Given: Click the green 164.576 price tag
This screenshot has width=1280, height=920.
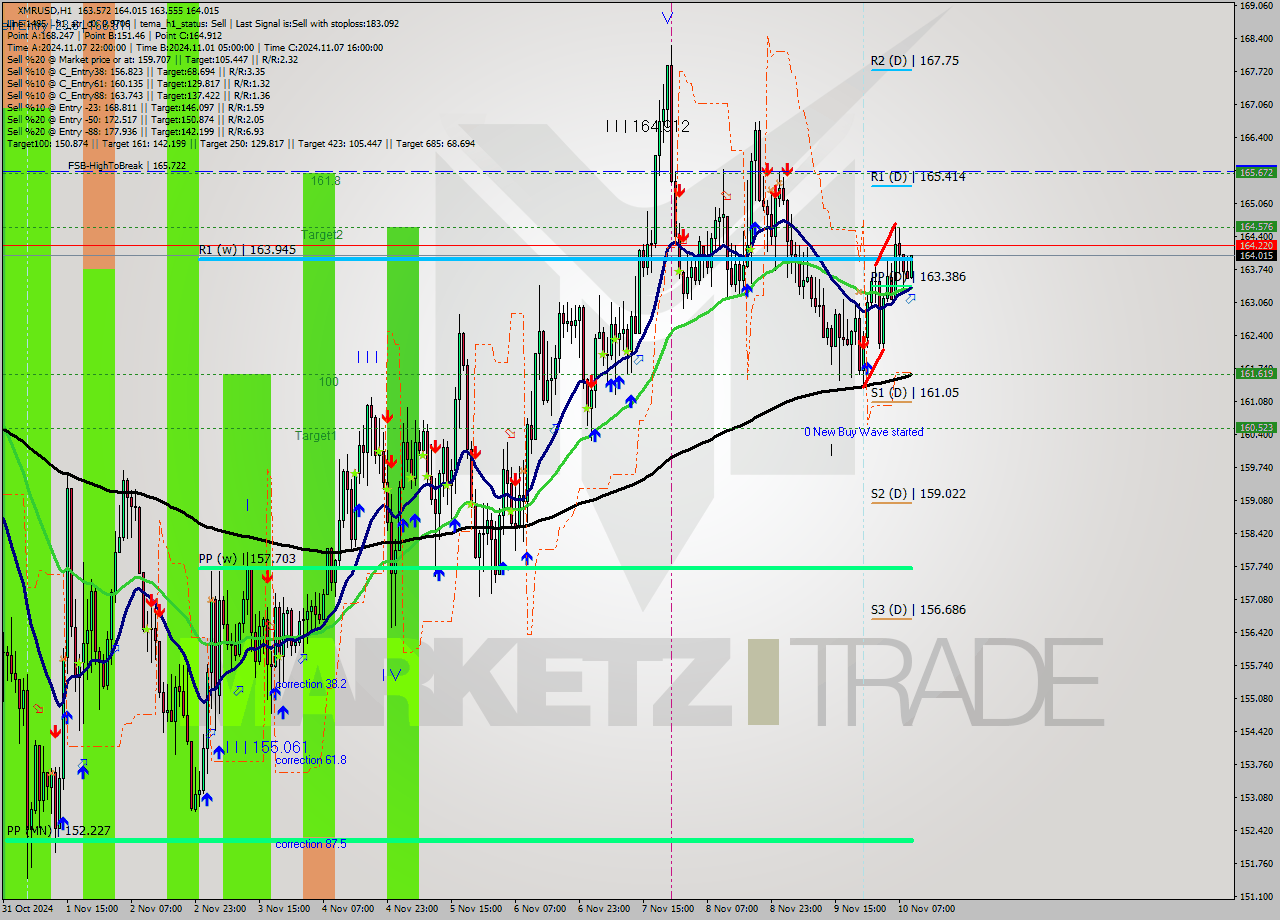Looking at the screenshot, I should [x=1256, y=227].
